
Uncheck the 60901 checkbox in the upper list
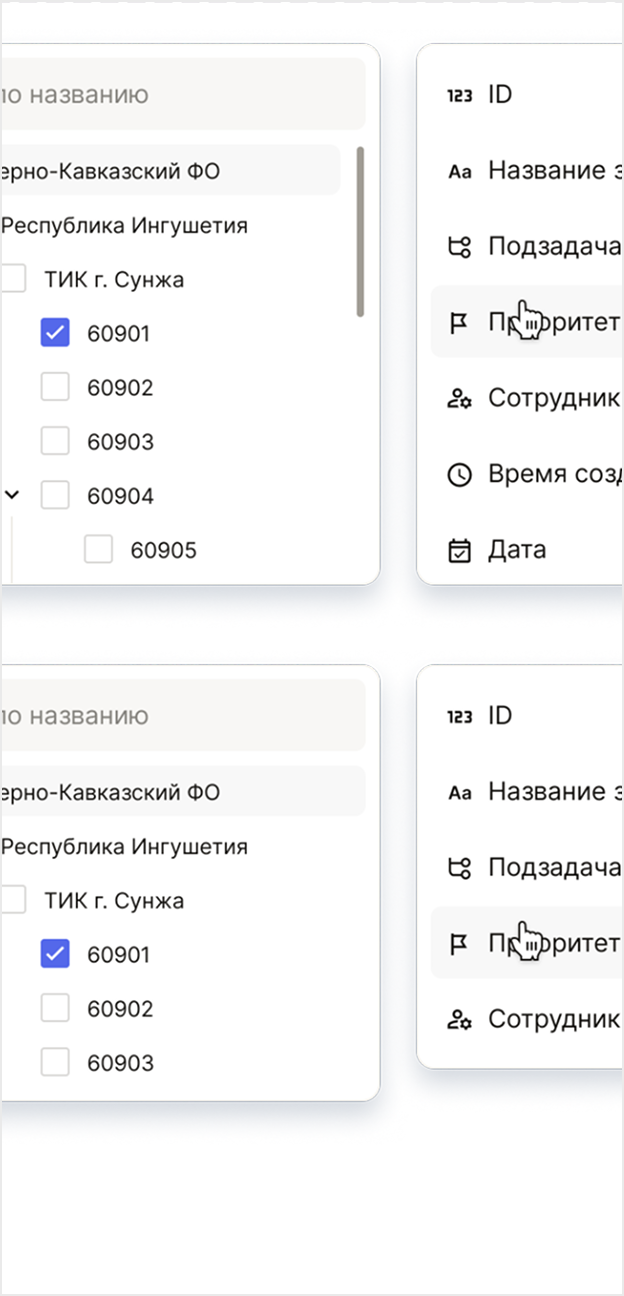(55, 333)
